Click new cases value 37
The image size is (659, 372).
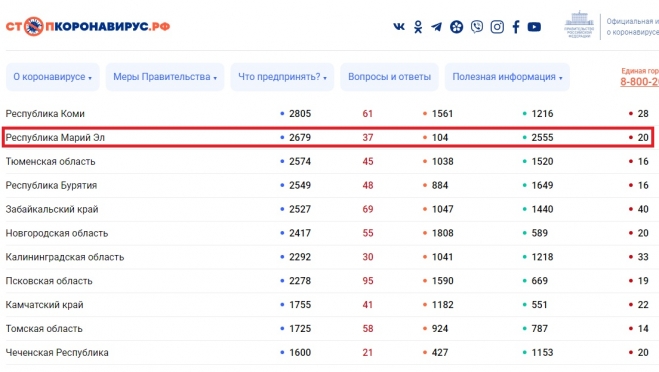(368, 138)
